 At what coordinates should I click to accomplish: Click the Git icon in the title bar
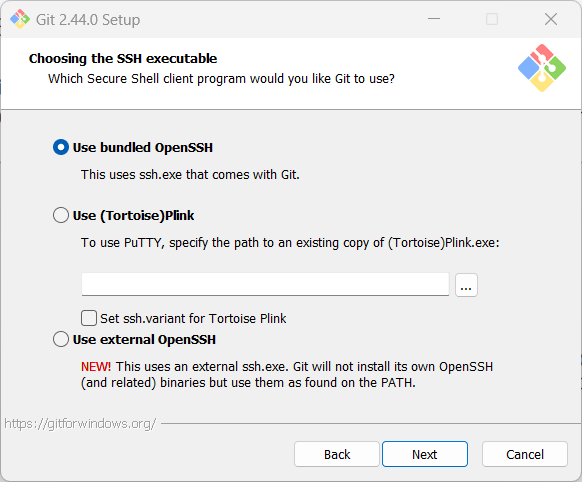click(20, 19)
